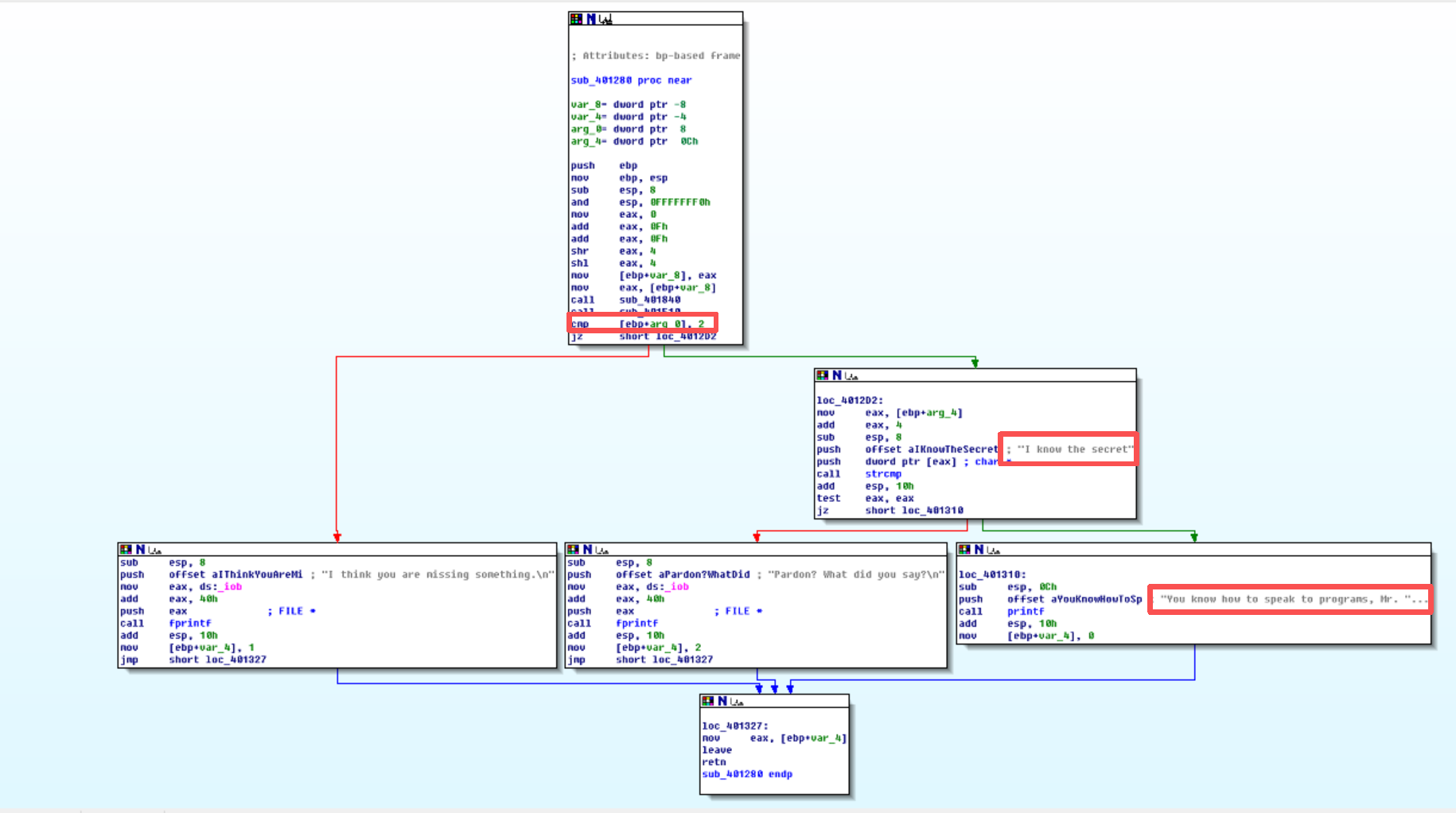
Task: Click the N rename icon on the loc_401310 node
Action: tap(979, 550)
